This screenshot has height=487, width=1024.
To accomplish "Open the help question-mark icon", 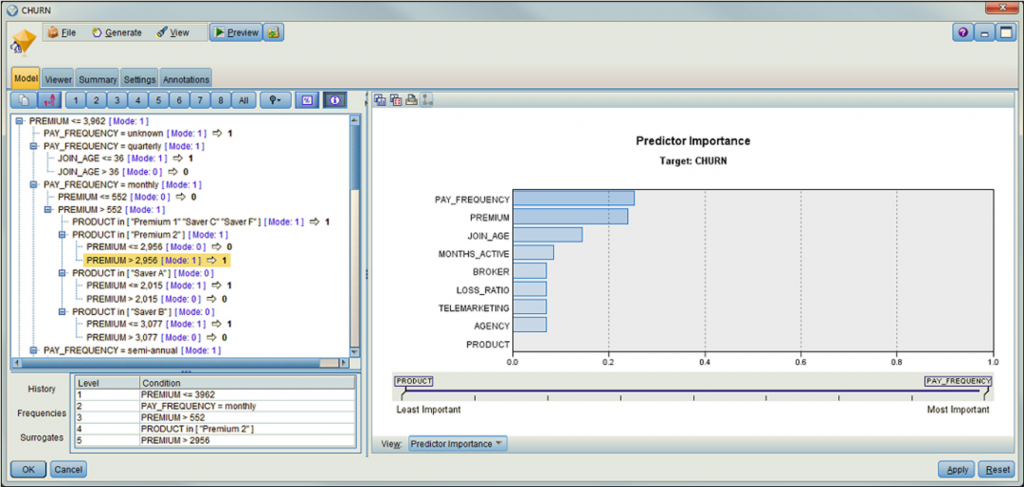I will coord(963,33).
